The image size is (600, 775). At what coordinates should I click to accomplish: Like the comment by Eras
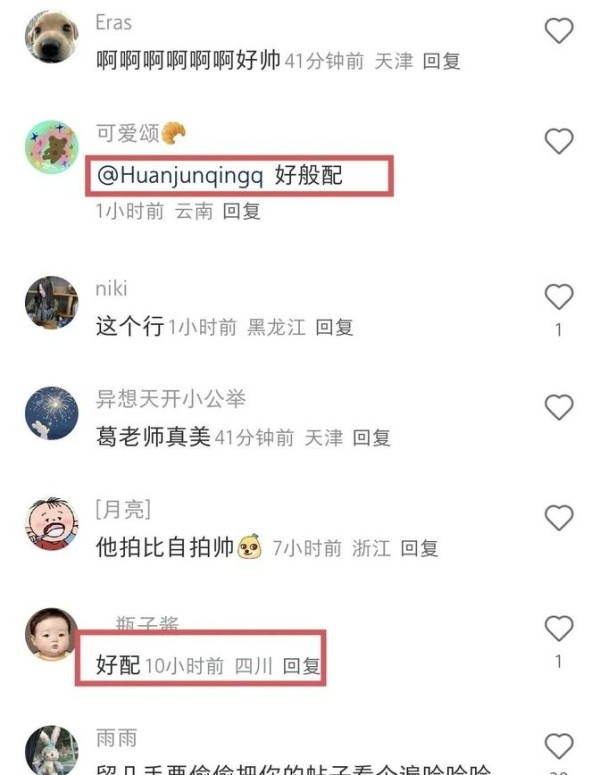tap(558, 31)
